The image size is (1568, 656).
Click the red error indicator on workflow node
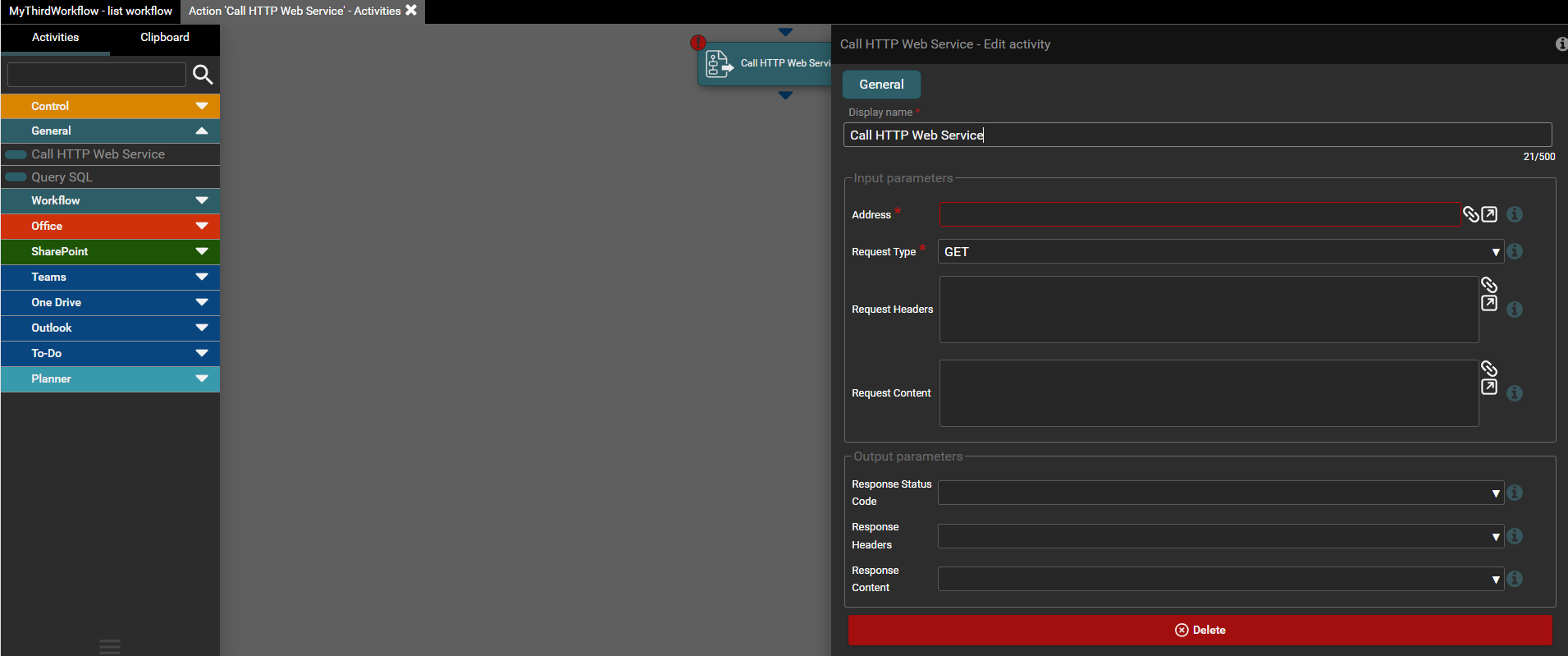tap(697, 43)
